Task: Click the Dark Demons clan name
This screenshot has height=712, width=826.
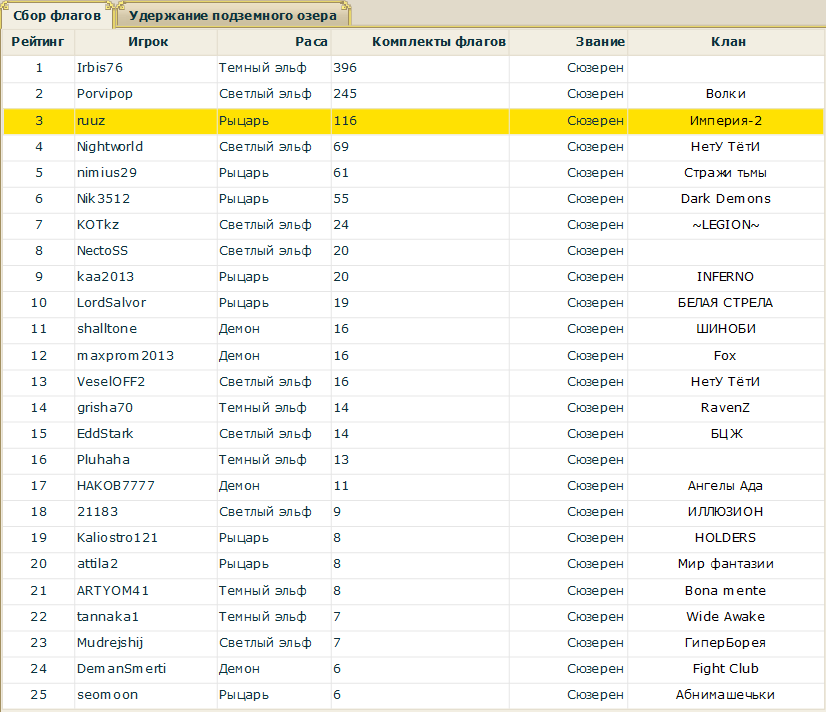Action: (x=726, y=199)
